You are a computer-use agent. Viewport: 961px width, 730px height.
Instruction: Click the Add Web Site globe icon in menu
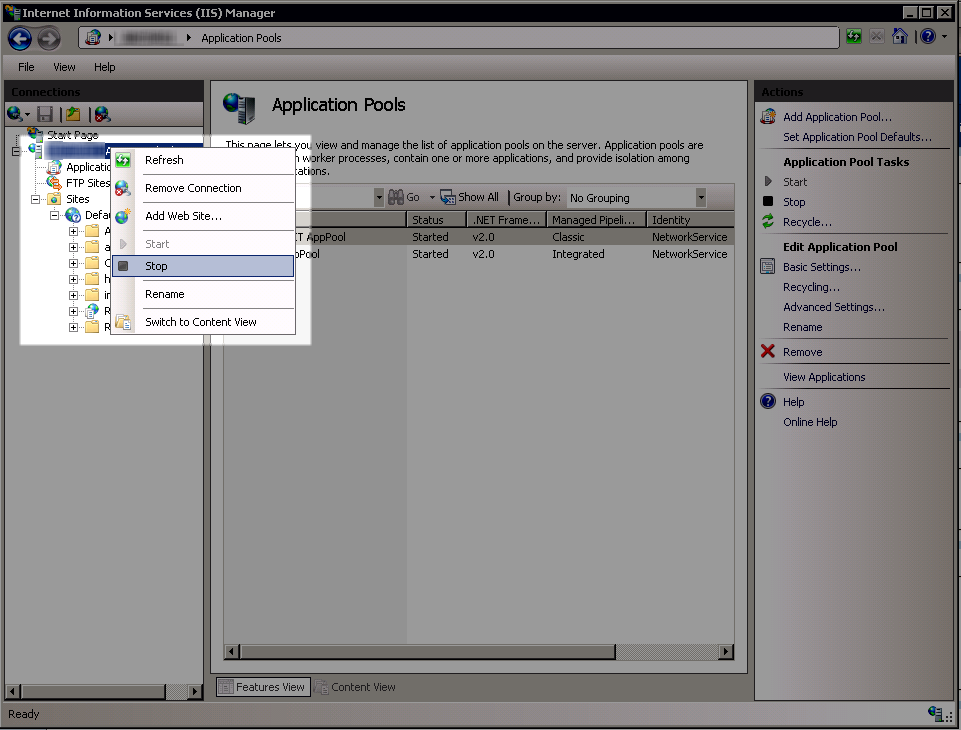click(123, 216)
